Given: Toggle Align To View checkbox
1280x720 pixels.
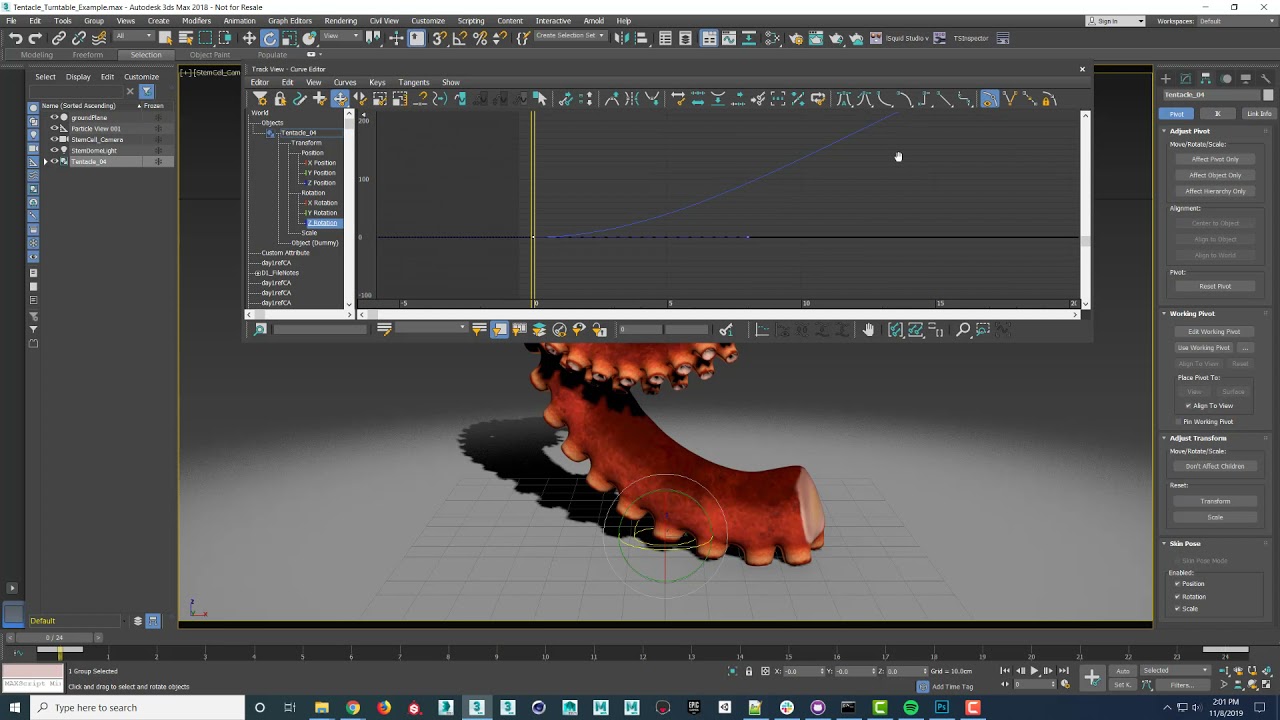Looking at the screenshot, I should point(1188,405).
